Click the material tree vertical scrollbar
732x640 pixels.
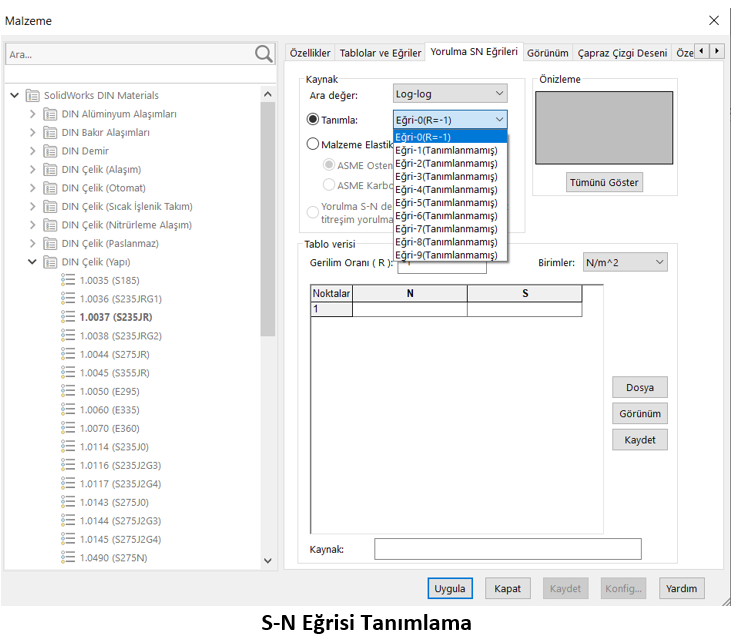point(267,220)
